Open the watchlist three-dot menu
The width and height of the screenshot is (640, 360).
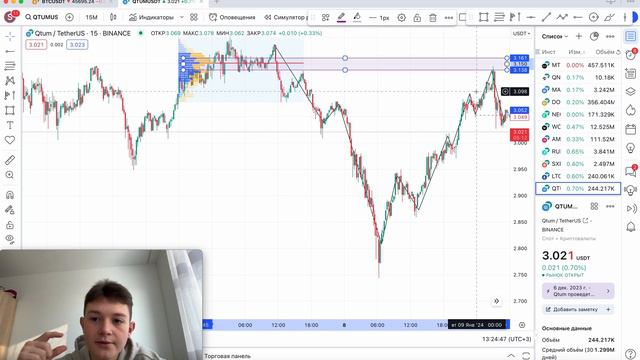[x=610, y=36]
